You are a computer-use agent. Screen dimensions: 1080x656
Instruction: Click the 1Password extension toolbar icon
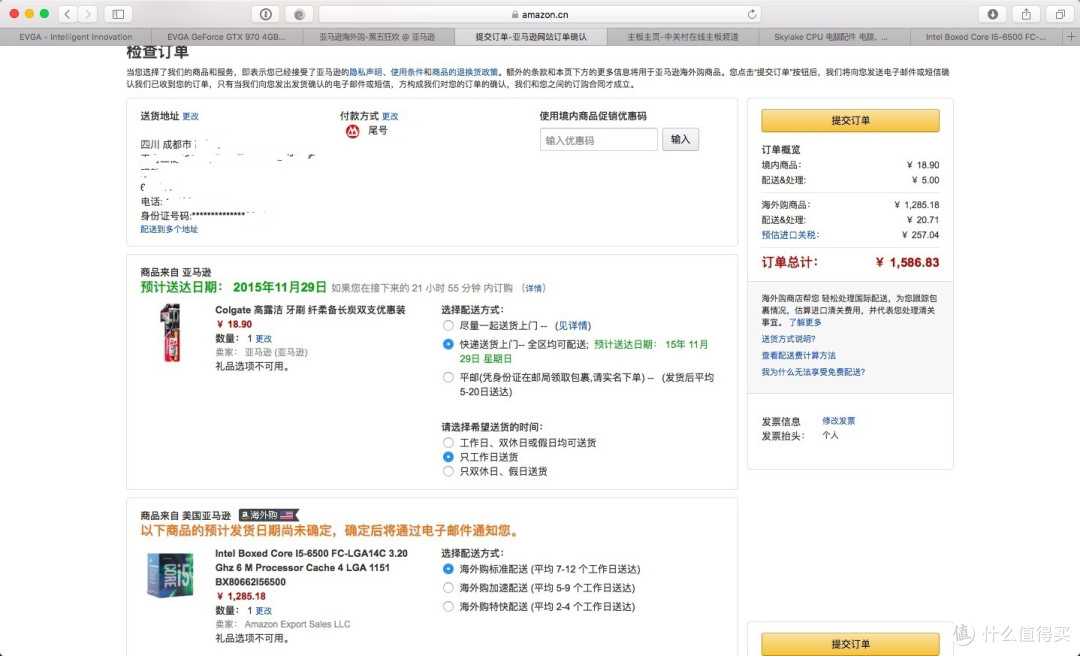[266, 14]
